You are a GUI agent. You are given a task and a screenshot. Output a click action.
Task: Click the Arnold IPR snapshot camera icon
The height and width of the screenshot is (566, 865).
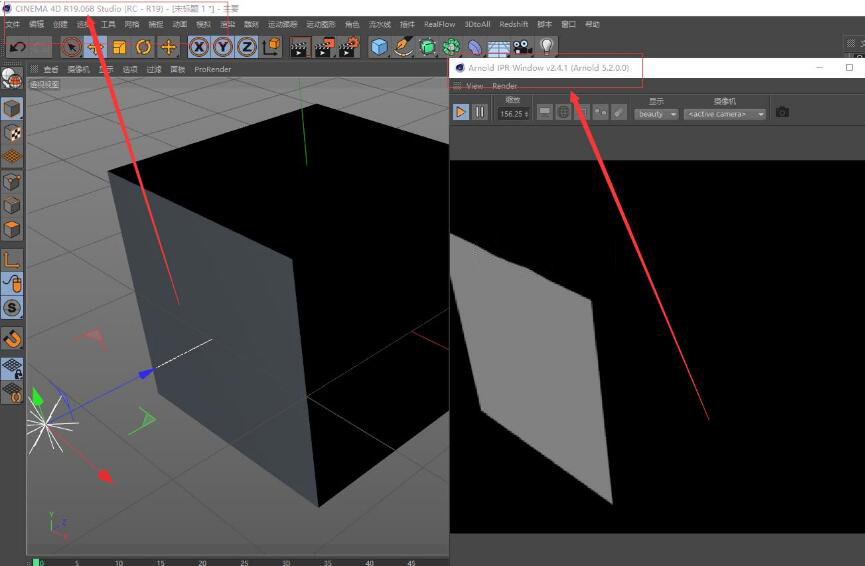pos(782,113)
